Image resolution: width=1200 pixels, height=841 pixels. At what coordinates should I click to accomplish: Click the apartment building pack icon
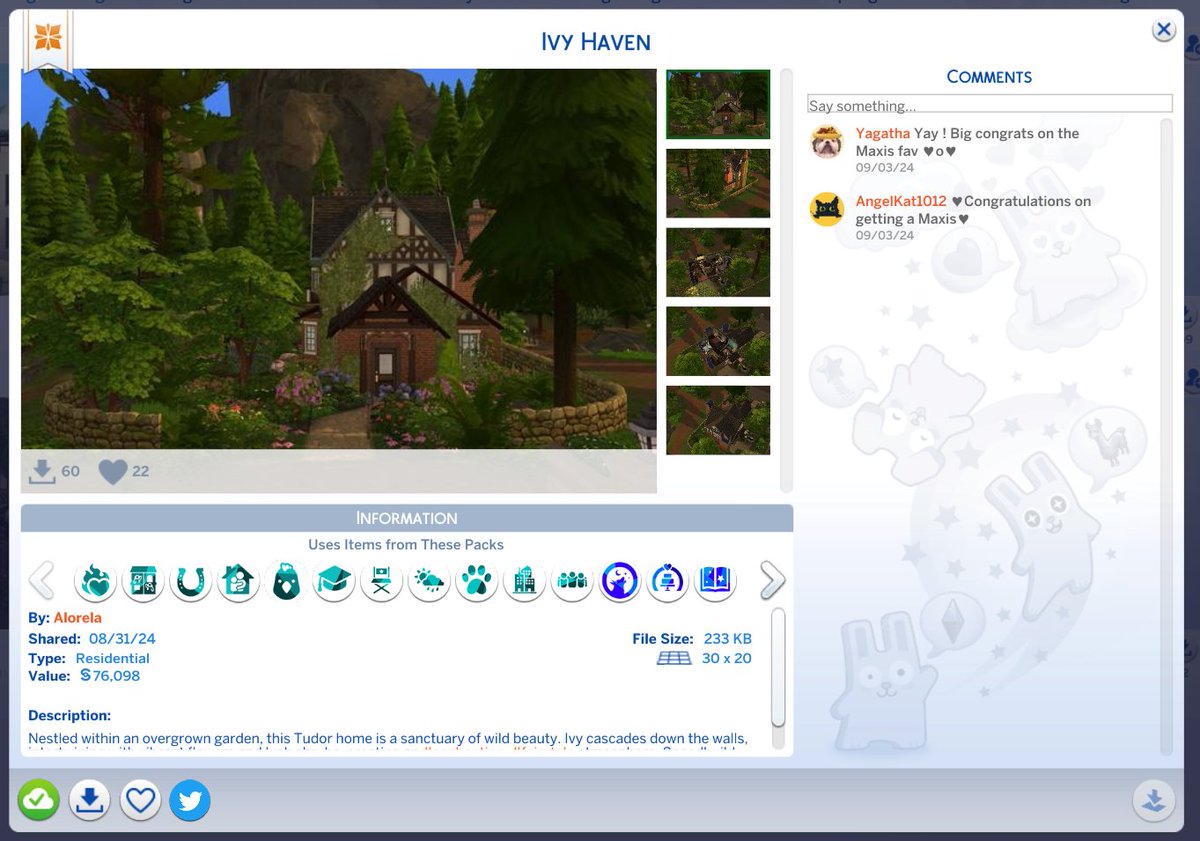(x=143, y=580)
